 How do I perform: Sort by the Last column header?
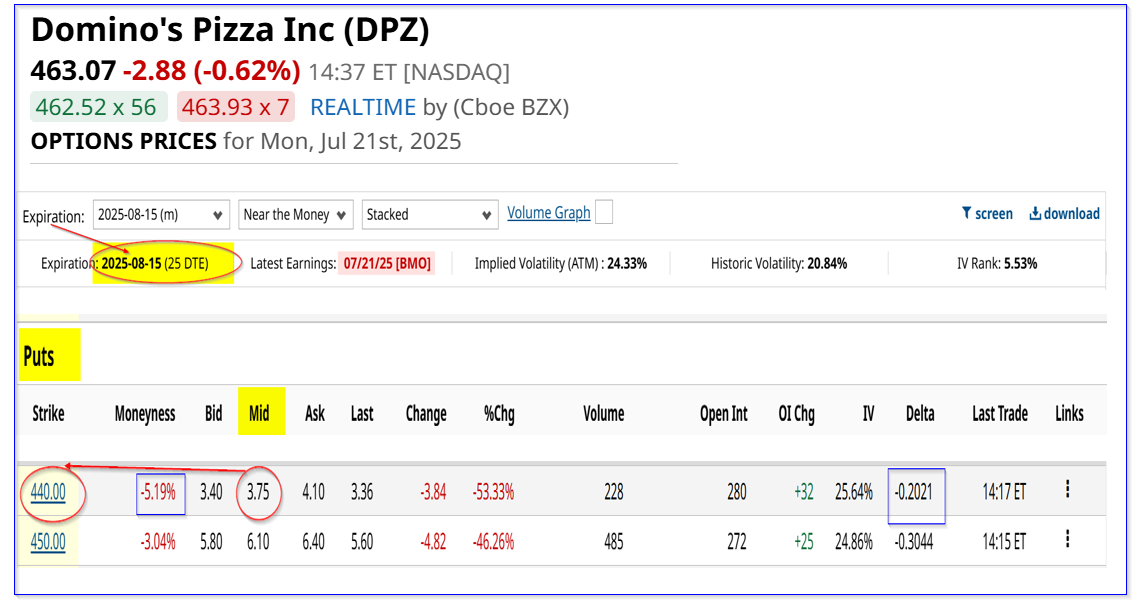pyautogui.click(x=362, y=413)
